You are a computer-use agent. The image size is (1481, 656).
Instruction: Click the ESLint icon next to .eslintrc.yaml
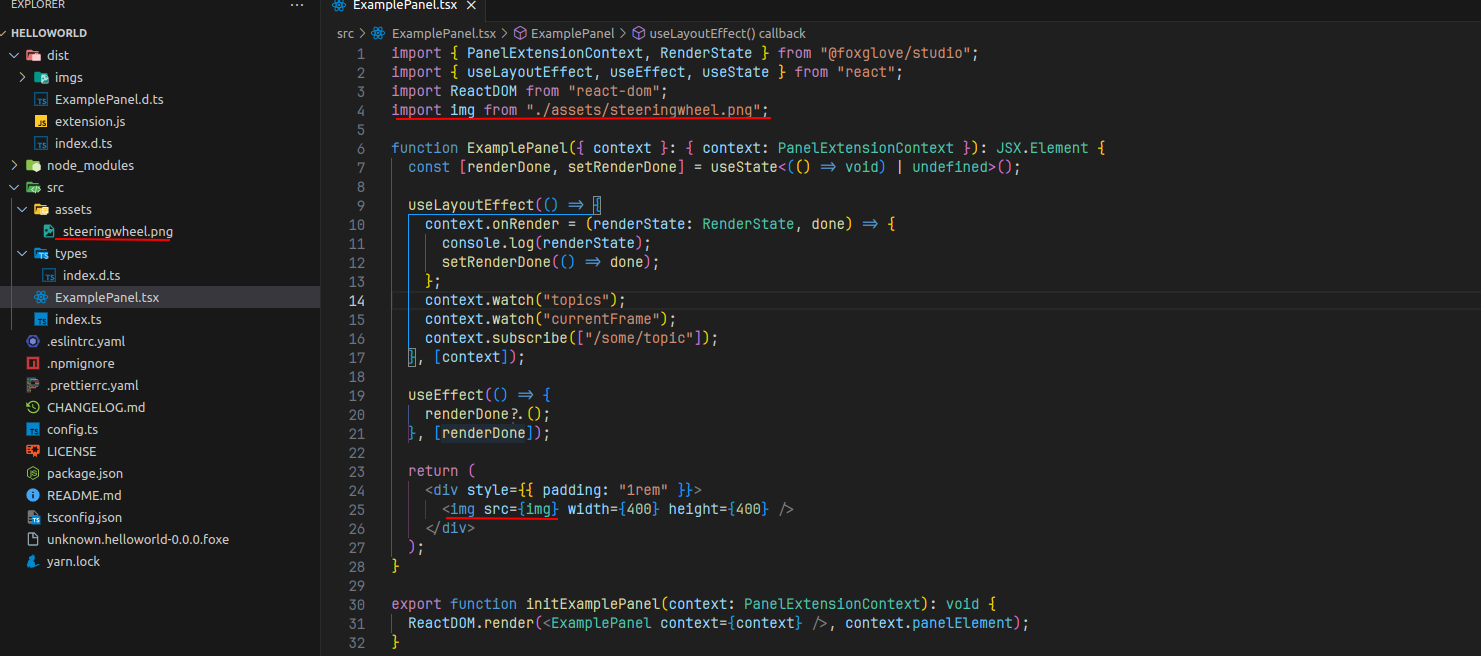point(30,341)
